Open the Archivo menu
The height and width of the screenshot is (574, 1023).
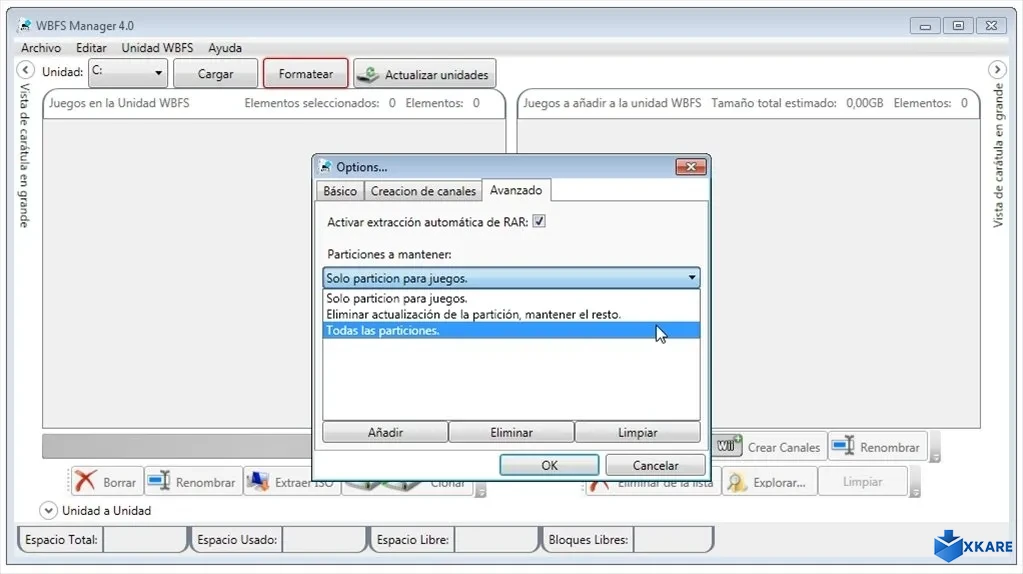coord(41,48)
